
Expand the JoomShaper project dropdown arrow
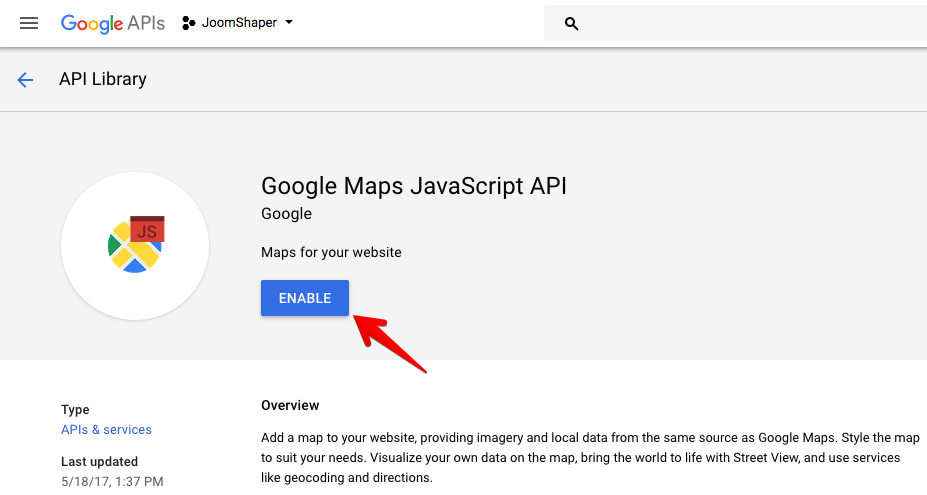[289, 22]
